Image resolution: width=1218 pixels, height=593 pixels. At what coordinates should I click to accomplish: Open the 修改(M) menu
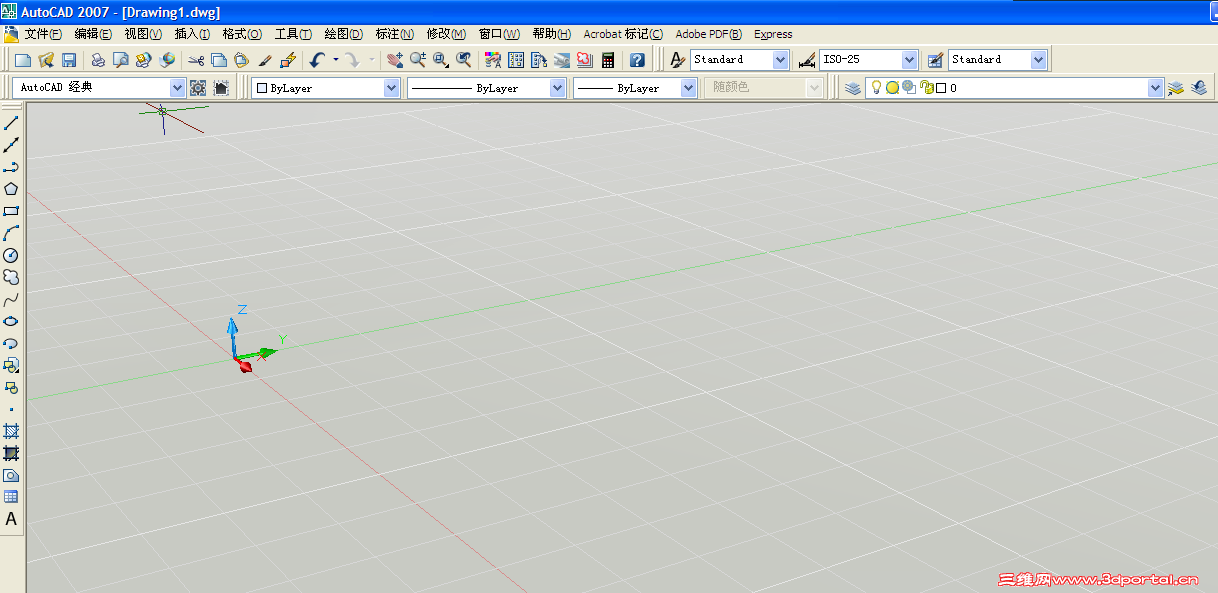[446, 34]
